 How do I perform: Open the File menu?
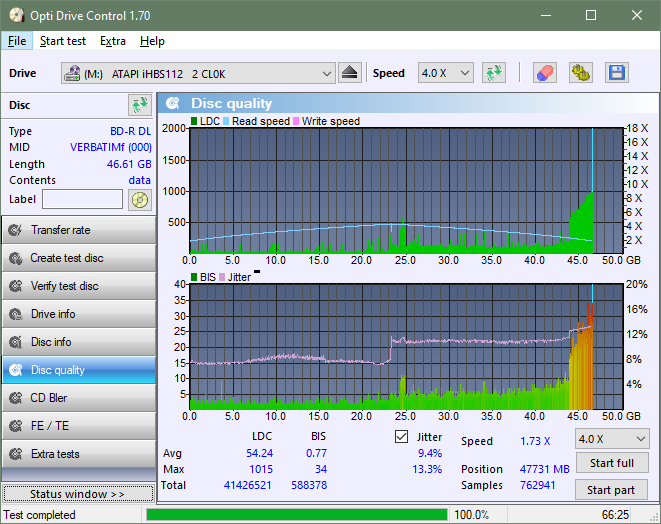(17, 41)
